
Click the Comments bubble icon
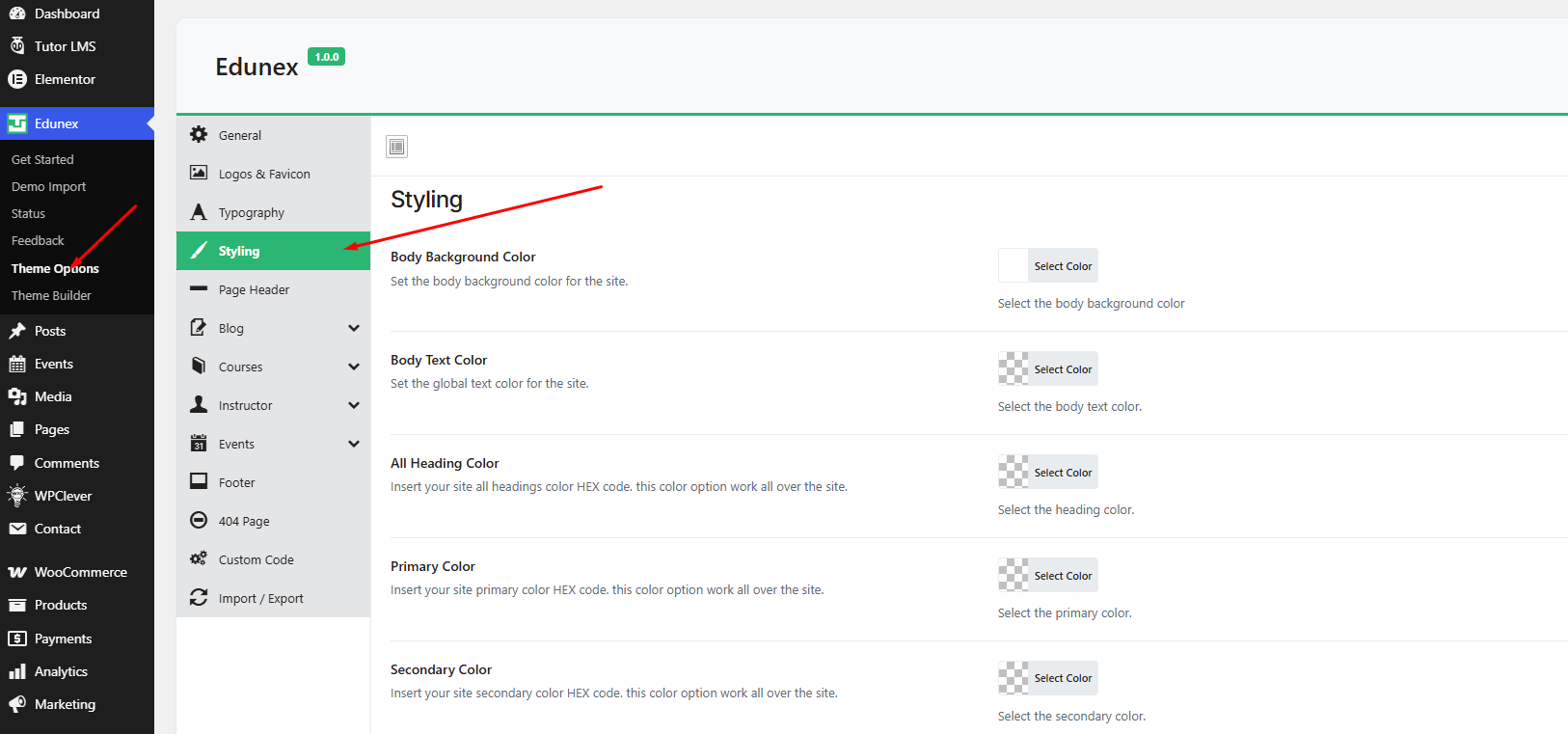click(17, 463)
